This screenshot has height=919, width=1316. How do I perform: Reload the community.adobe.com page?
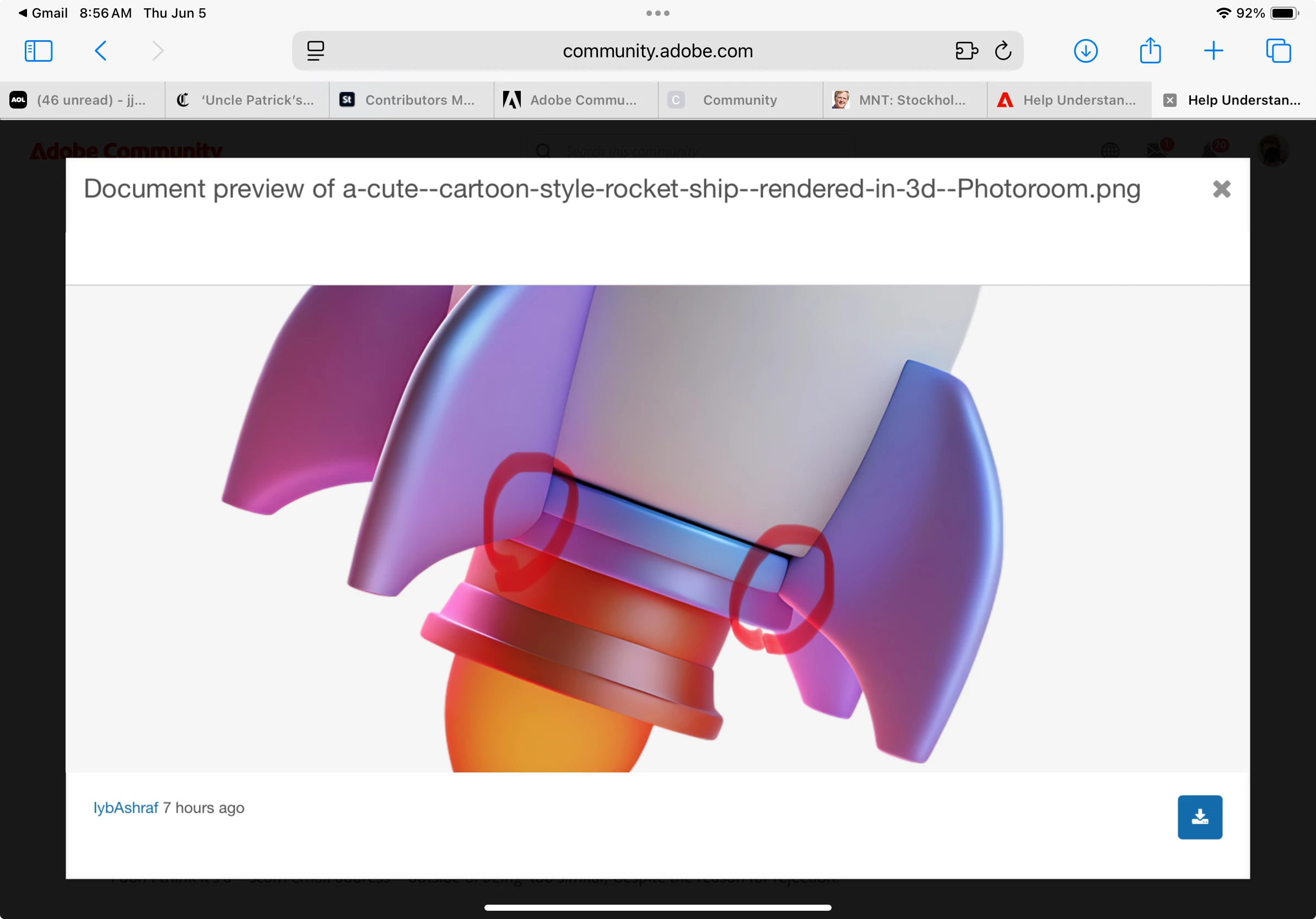[1003, 51]
